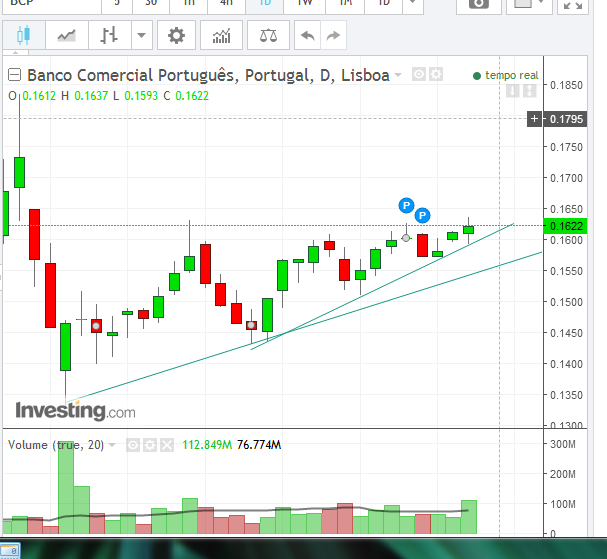This screenshot has height=559, width=607.
Task: Take a chart snapshot with the camera
Action: 479,6
